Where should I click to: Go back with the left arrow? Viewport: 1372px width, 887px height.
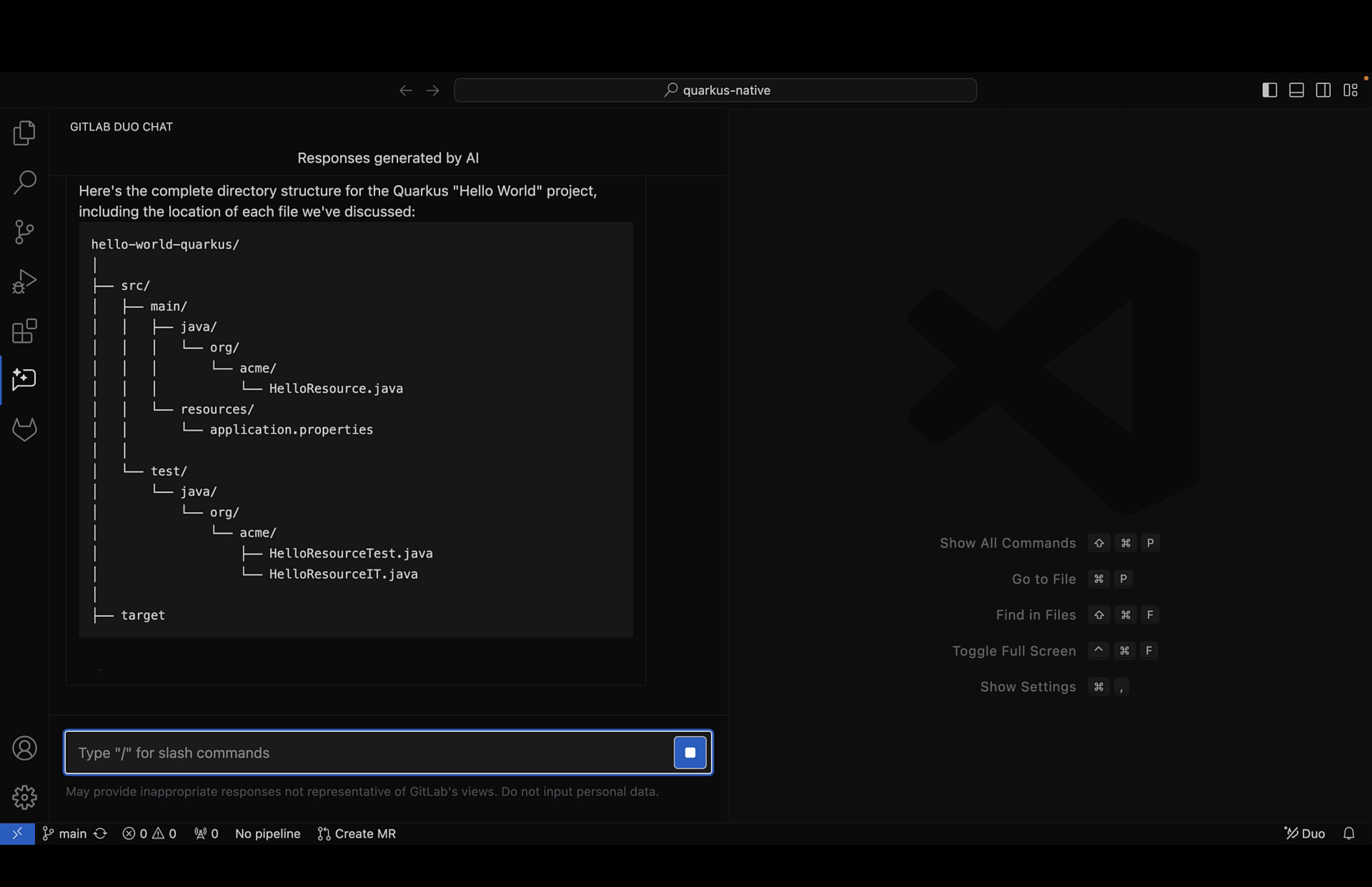(406, 90)
